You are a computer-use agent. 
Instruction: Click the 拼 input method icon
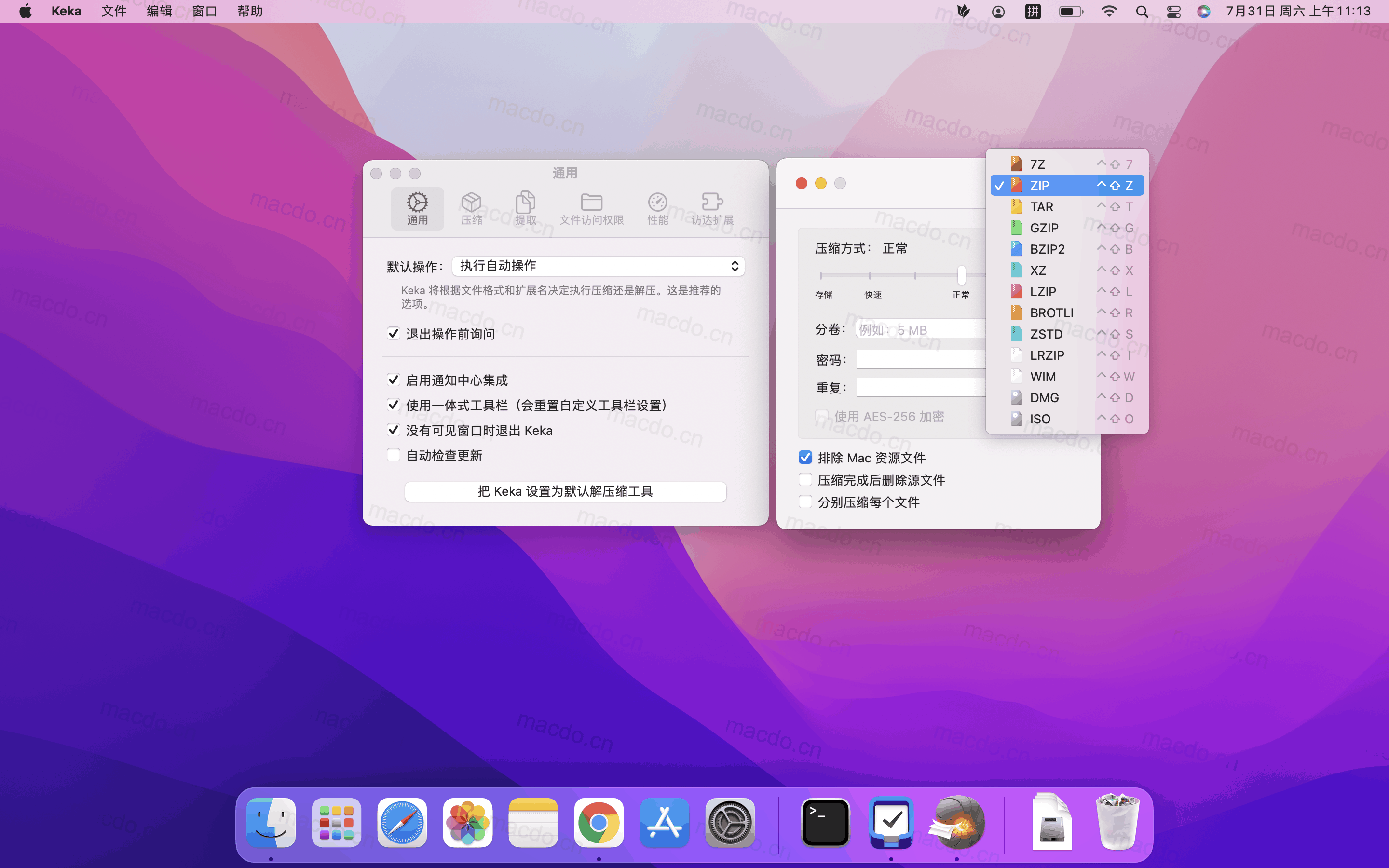tap(1033, 12)
